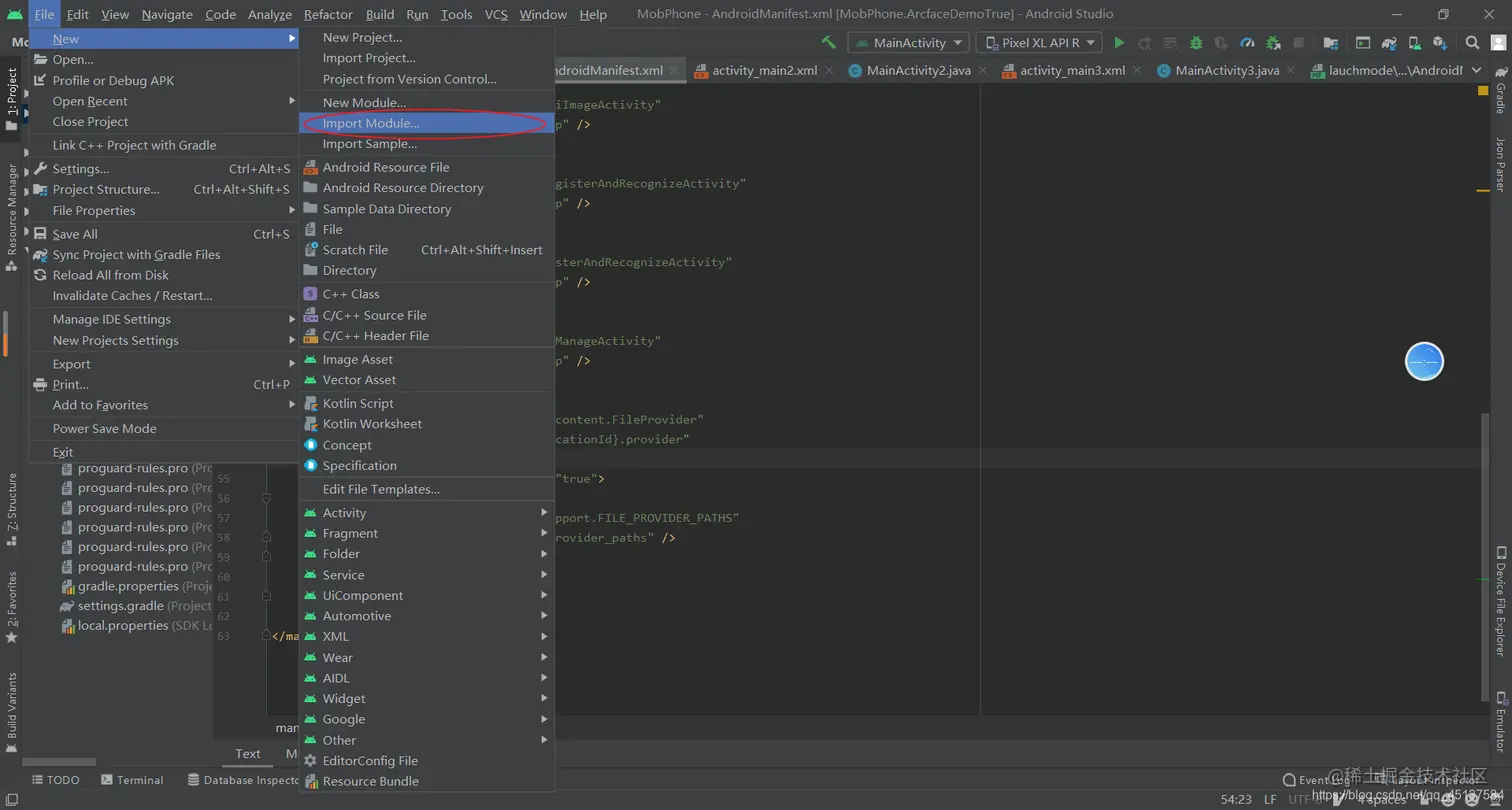This screenshot has height=810, width=1512.
Task: Open the Z: Structure side panel
Action: pos(12,510)
